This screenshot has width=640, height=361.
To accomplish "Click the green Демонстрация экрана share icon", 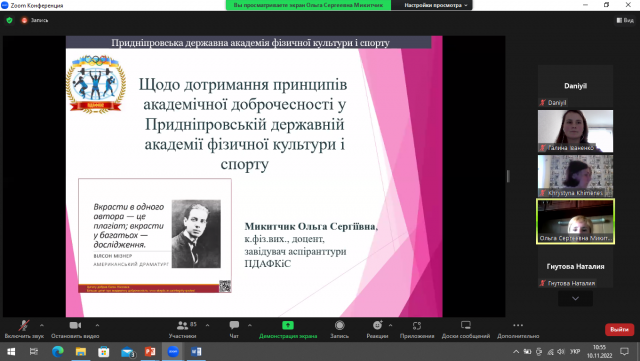I will click(x=288, y=325).
